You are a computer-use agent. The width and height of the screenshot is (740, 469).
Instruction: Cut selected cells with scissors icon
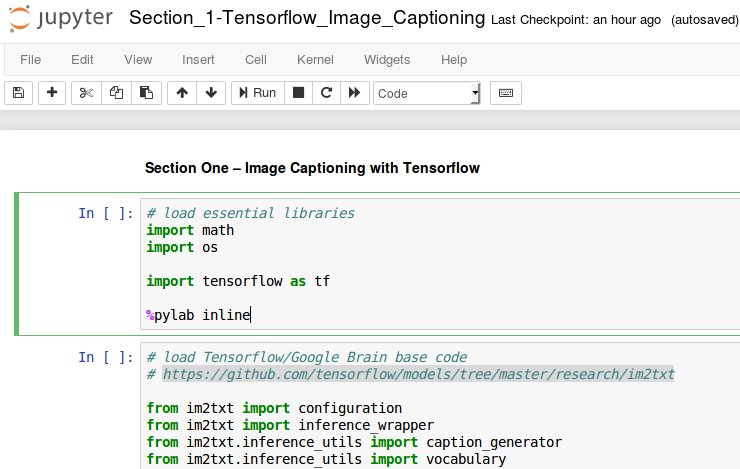(86, 93)
